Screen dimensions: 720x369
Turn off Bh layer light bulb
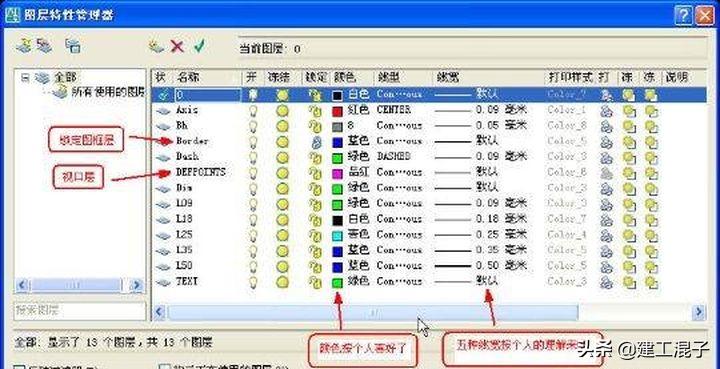(x=252, y=126)
